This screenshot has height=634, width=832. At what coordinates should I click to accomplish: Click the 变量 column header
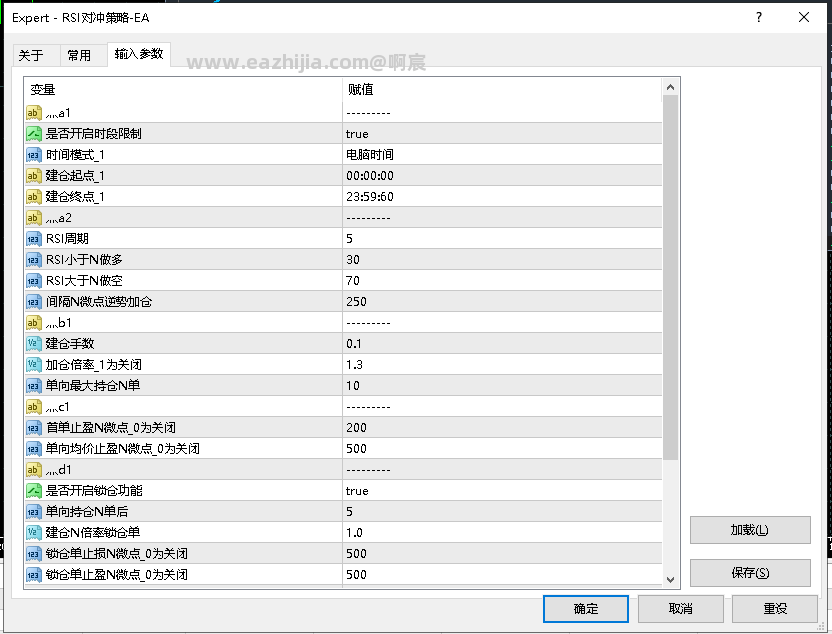click(x=183, y=90)
